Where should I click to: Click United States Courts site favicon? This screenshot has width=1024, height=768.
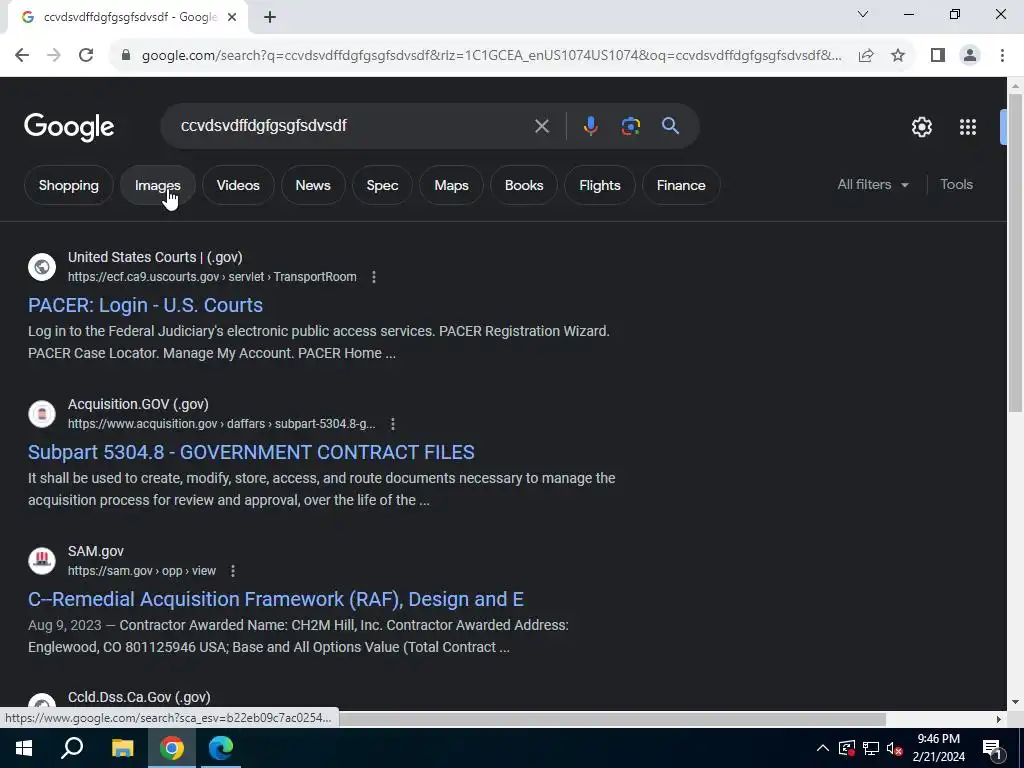tap(42, 267)
